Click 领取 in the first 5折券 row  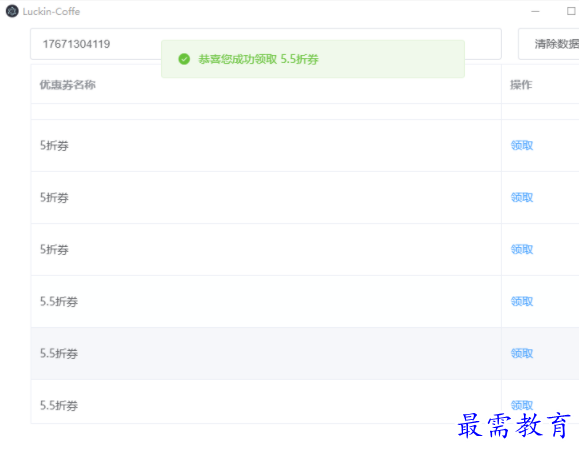522,145
